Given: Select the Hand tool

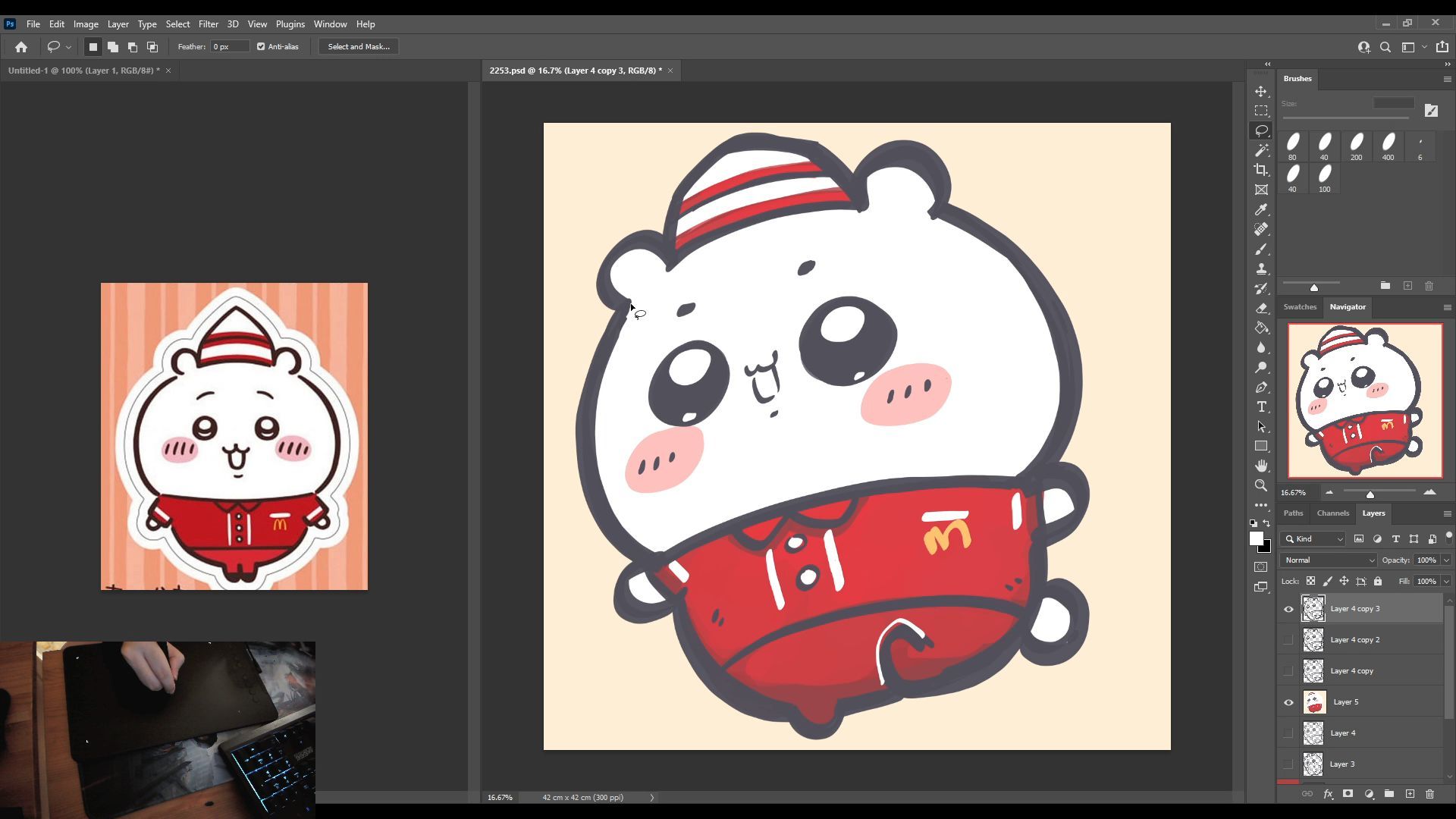Looking at the screenshot, I should pos(1261,466).
